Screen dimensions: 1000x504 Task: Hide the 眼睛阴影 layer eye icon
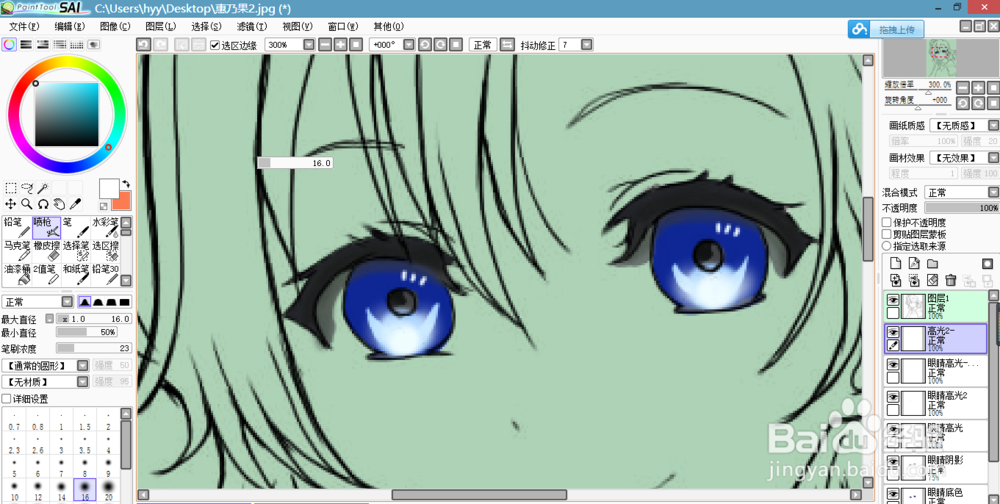point(893,461)
